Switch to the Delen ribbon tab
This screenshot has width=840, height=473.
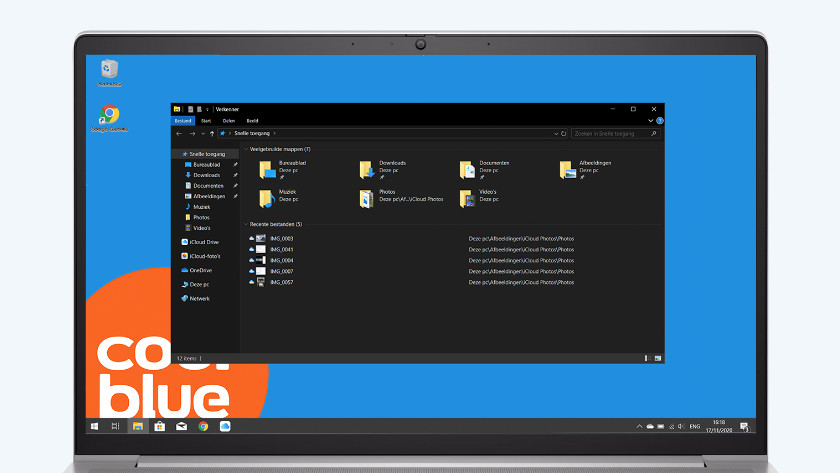[229, 121]
